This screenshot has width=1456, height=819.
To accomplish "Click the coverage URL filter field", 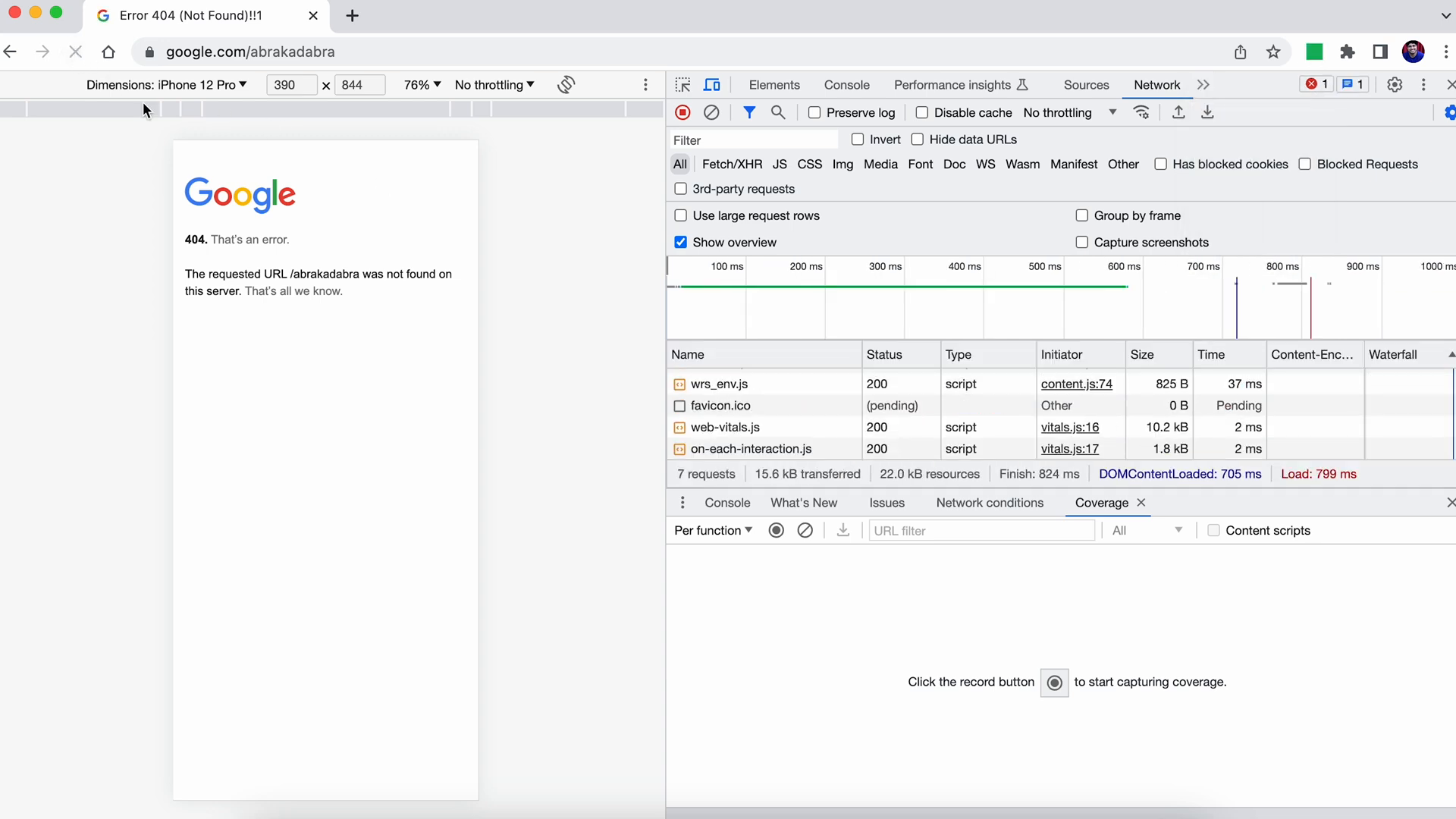I will click(981, 531).
